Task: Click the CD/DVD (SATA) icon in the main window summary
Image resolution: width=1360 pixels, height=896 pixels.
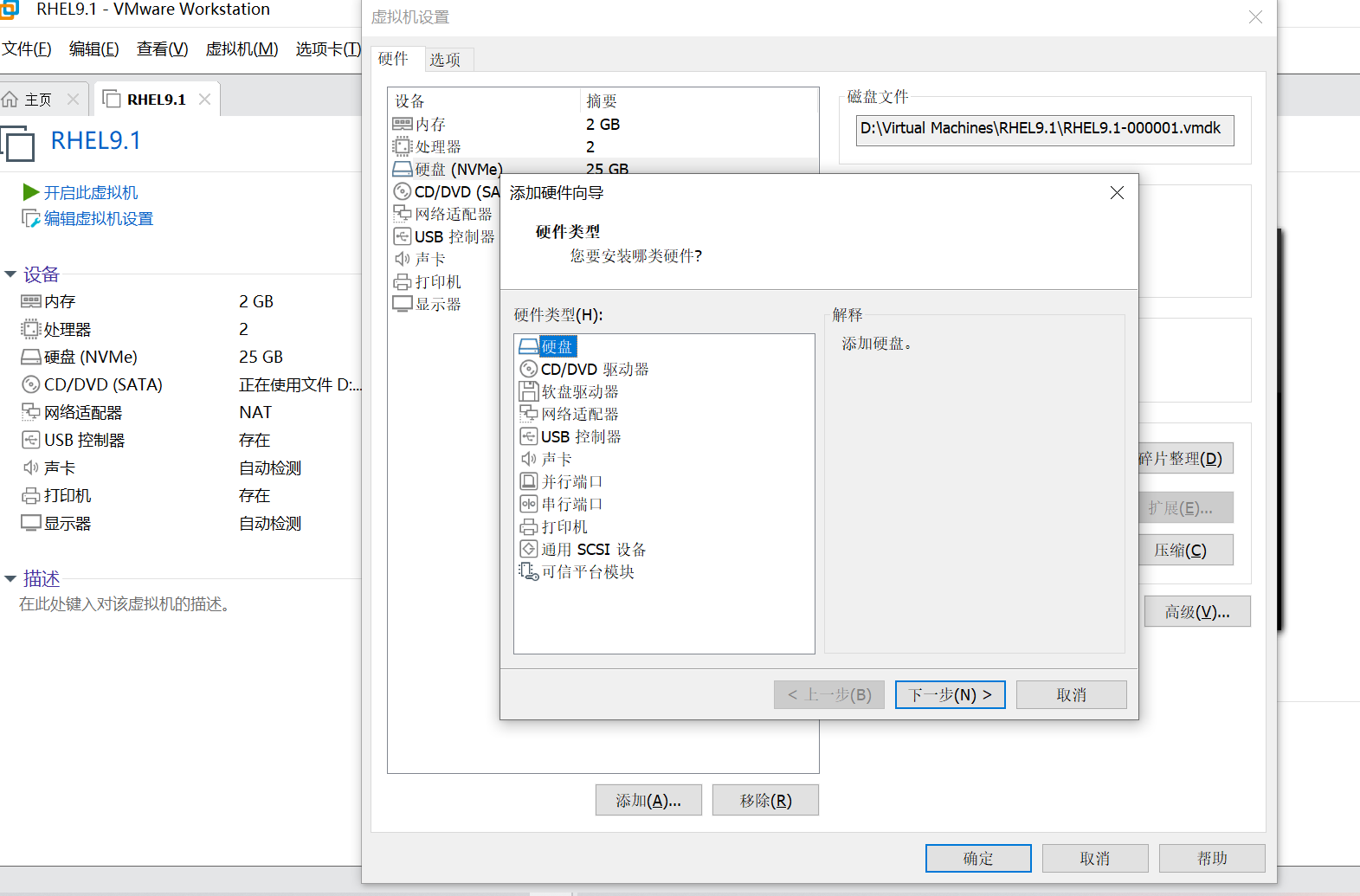Action: (31, 384)
